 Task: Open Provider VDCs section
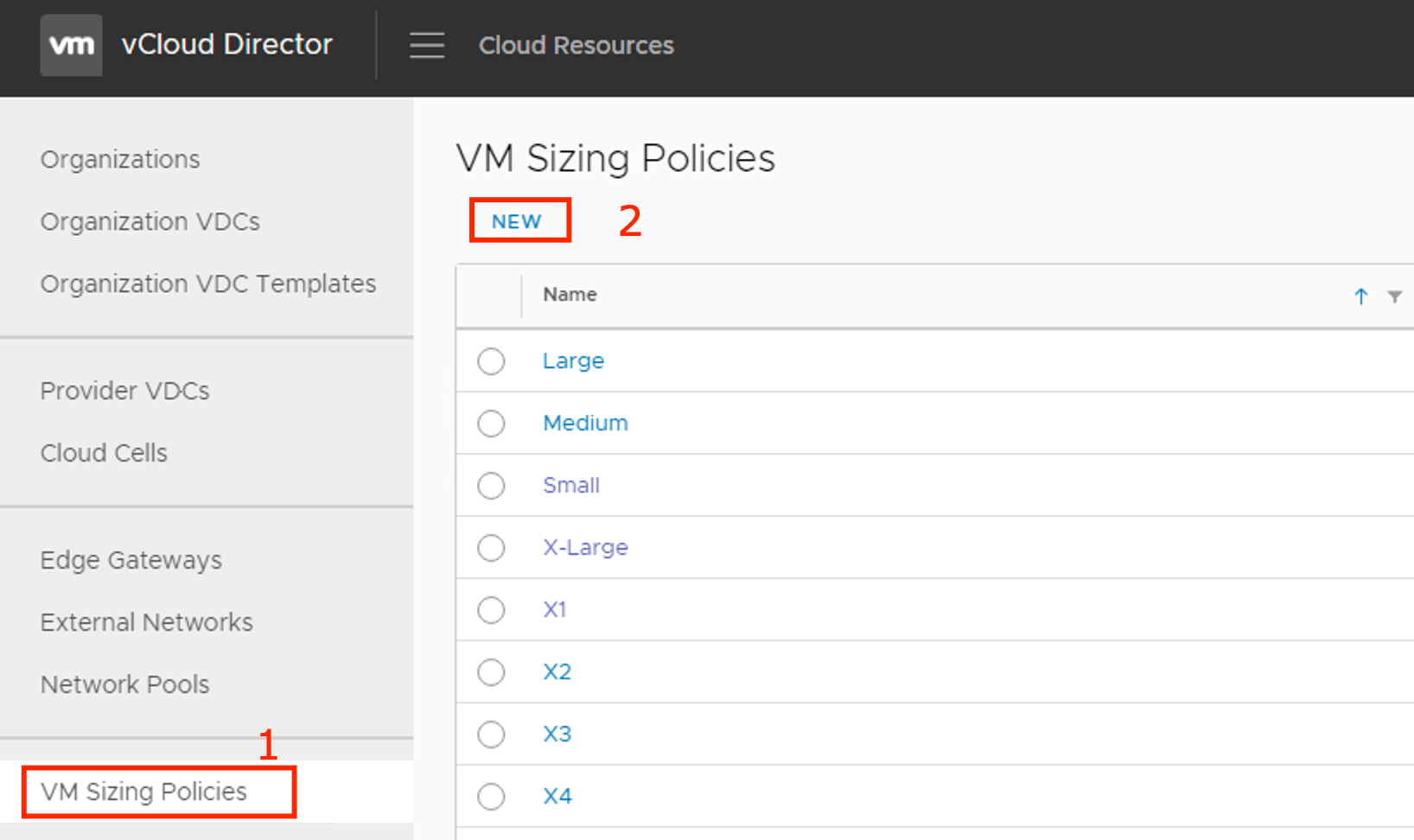tap(124, 391)
